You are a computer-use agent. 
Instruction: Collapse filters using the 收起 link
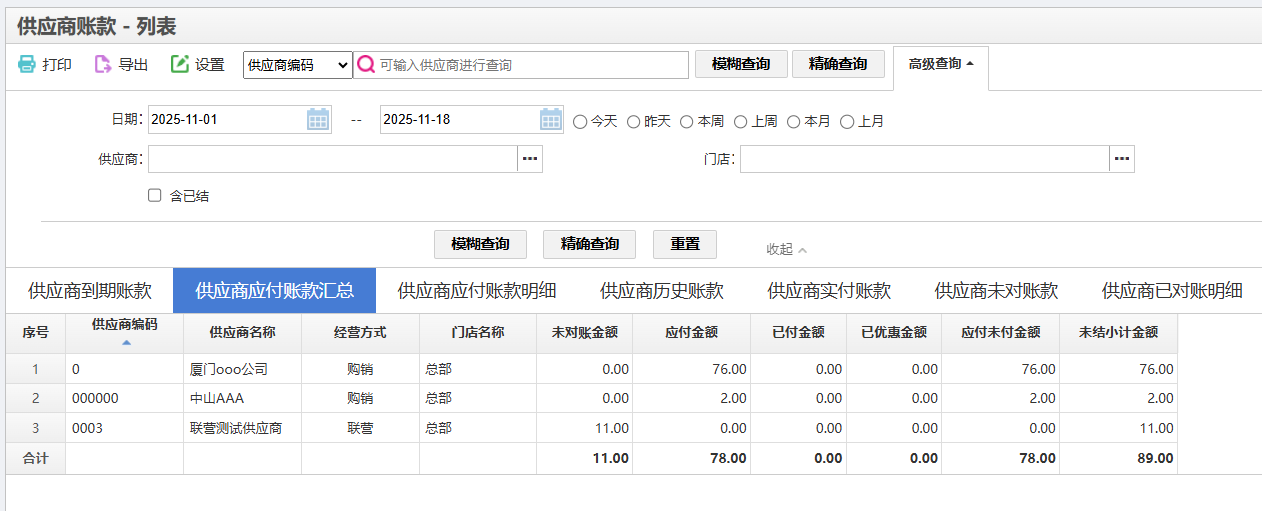pos(786,249)
